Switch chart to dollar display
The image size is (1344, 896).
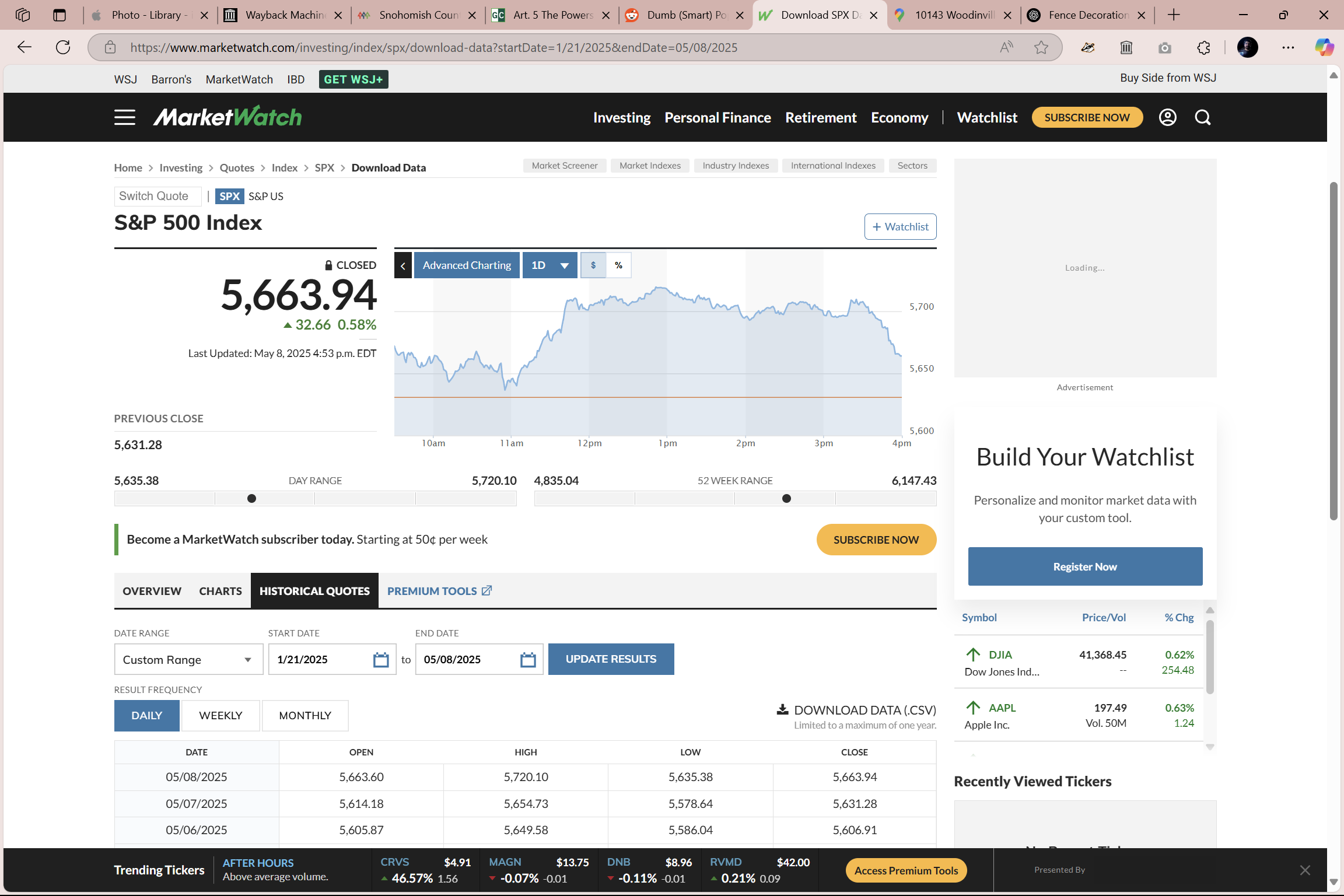[593, 265]
